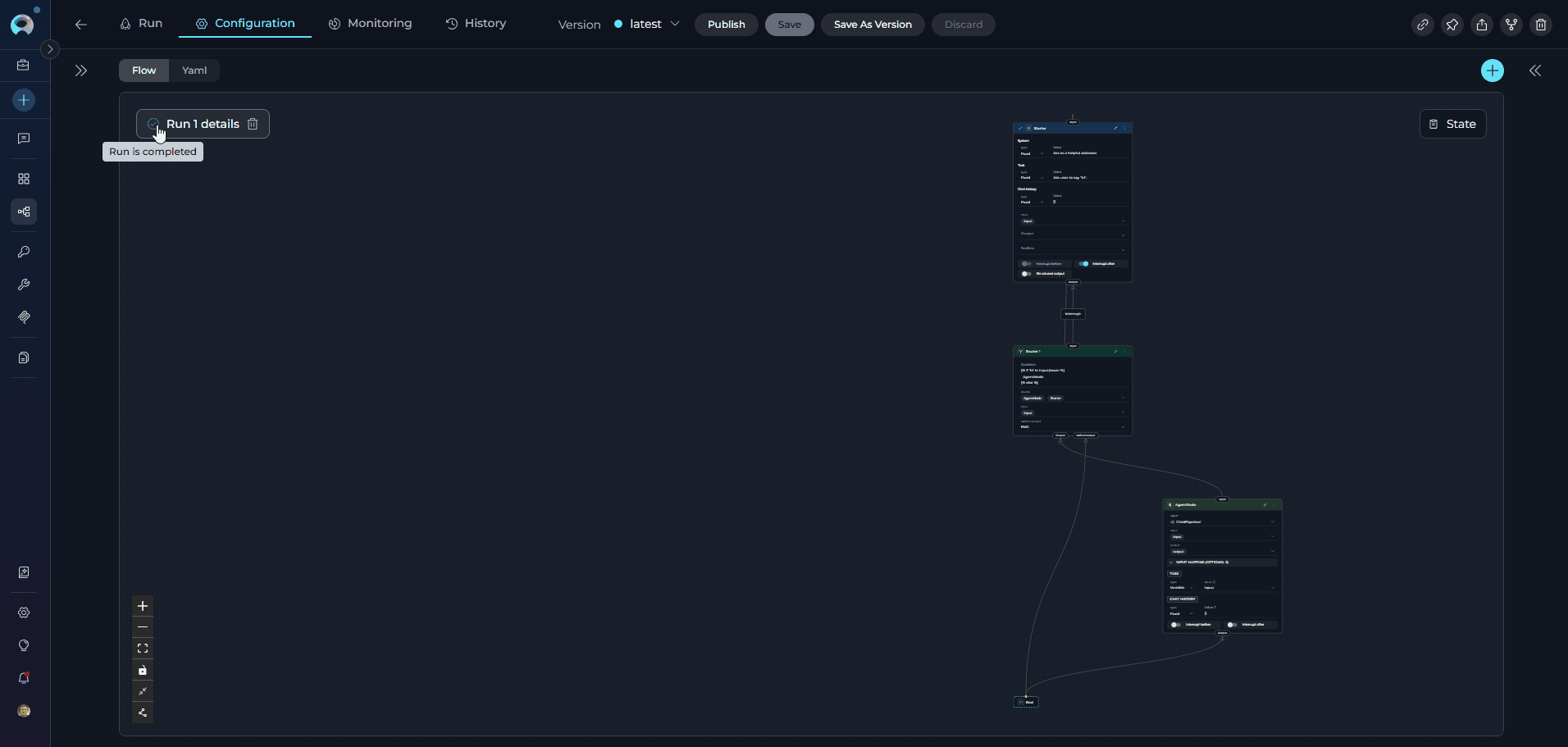Viewport: 1568px width, 747px height.
Task: Open the Version 'latest' dropdown
Action: point(647,25)
